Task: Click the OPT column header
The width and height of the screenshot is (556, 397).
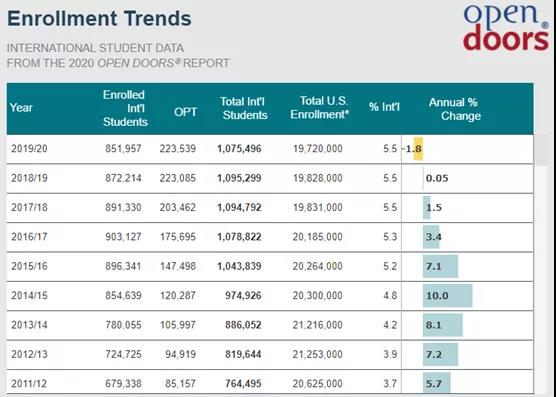Action: click(x=185, y=112)
